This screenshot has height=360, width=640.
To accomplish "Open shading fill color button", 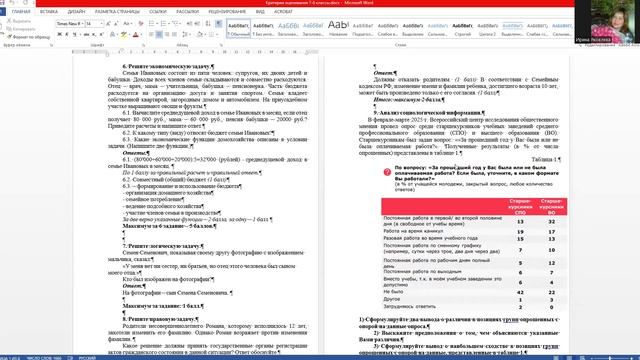I will [x=200, y=34].
